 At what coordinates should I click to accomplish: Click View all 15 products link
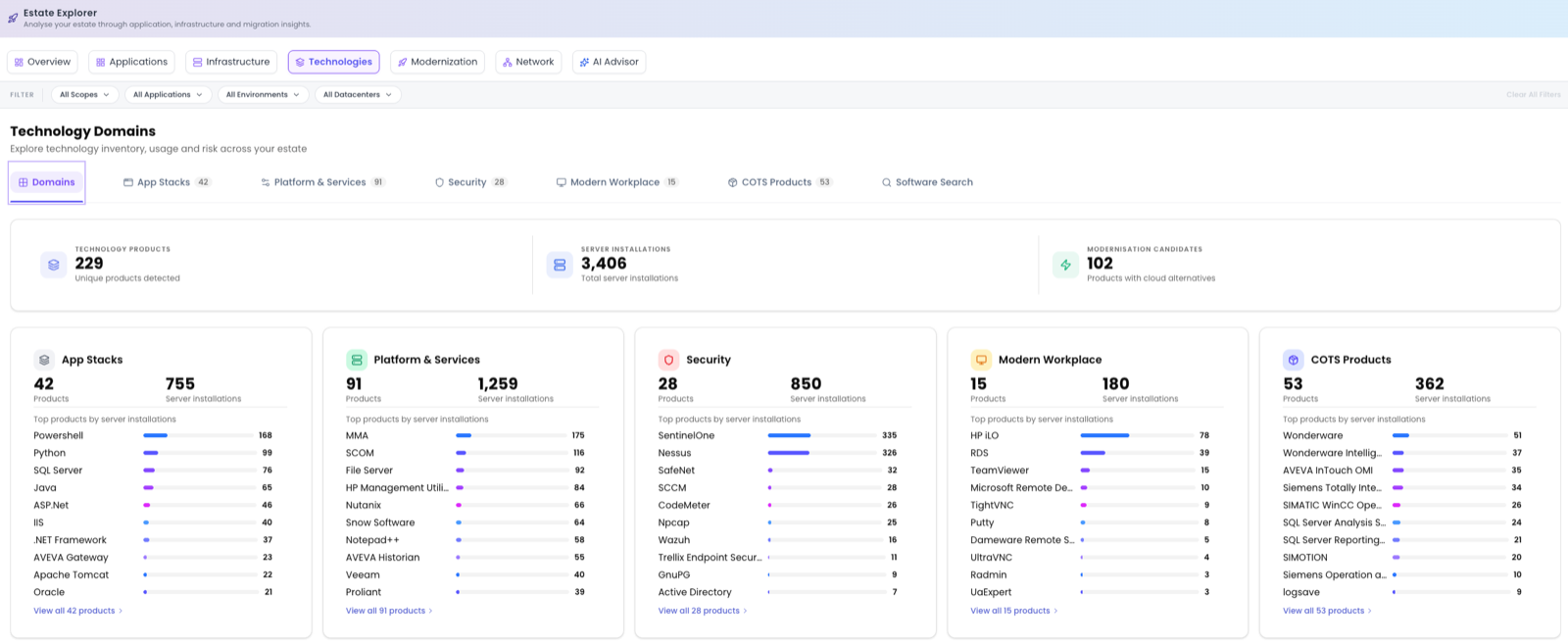click(1014, 611)
